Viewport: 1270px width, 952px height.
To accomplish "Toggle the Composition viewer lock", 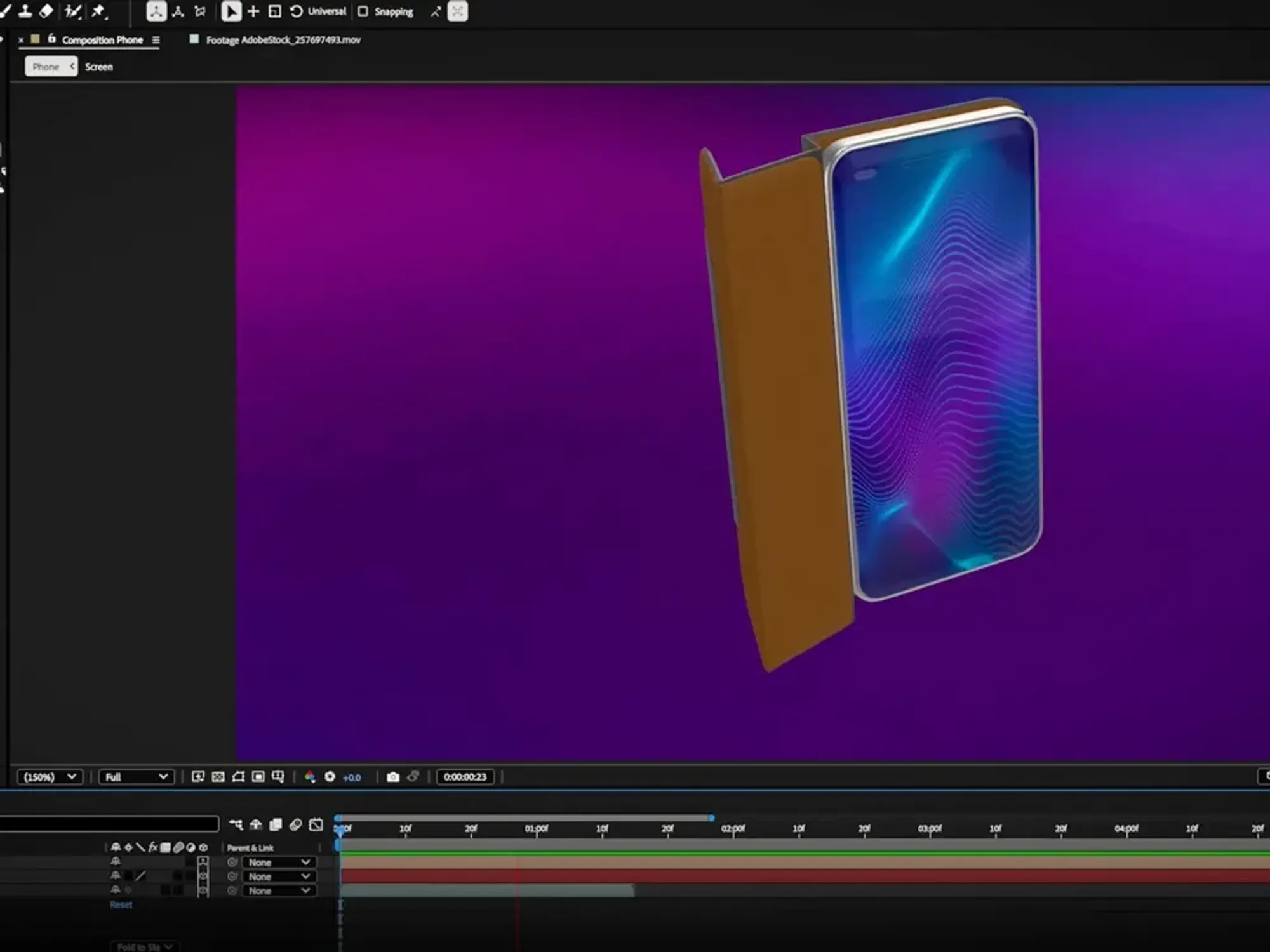I will click(51, 39).
